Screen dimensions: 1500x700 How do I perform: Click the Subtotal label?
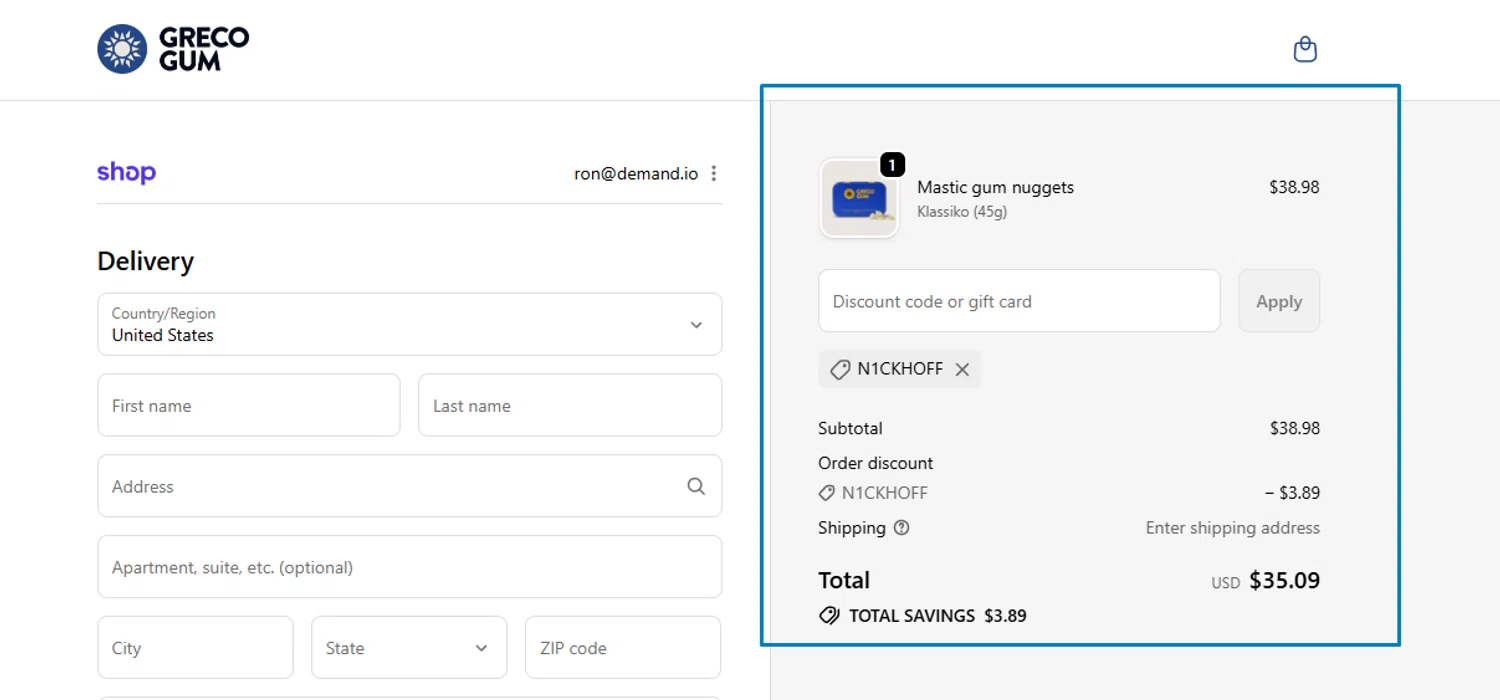tap(850, 428)
